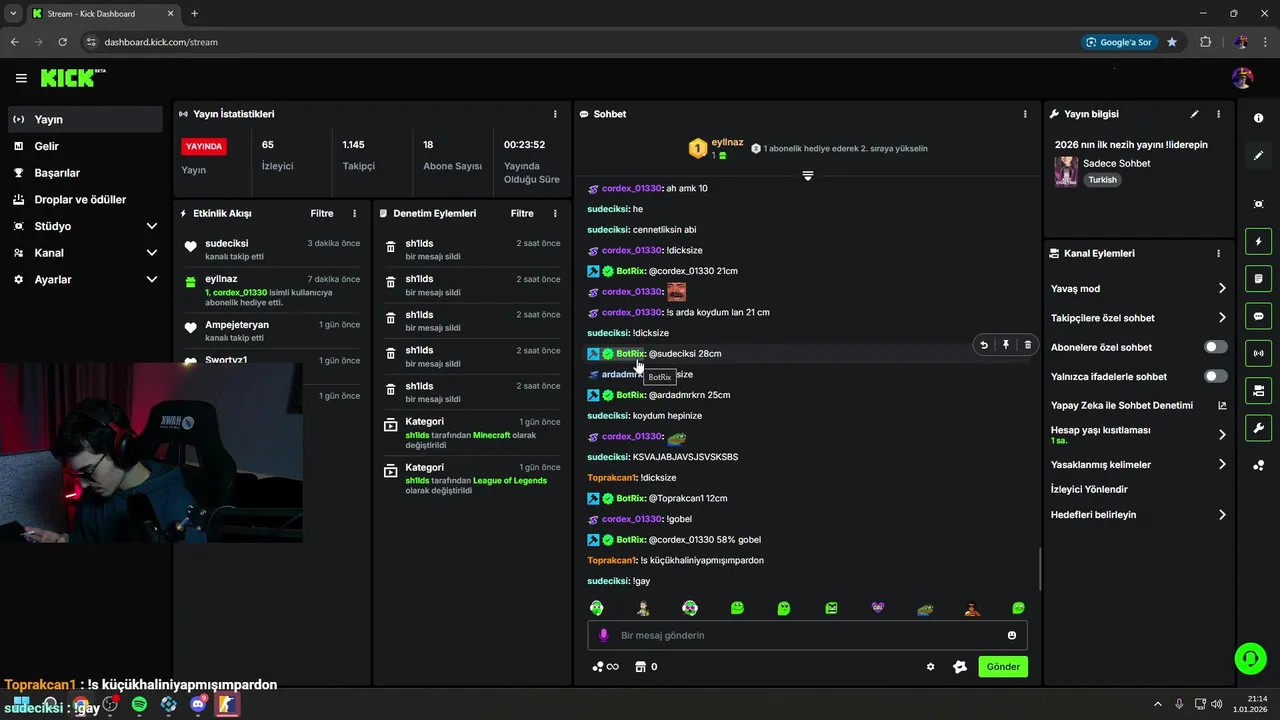This screenshot has height=720, width=1280.
Task: Insert the Pepe frog quick emote
Action: click(925, 608)
